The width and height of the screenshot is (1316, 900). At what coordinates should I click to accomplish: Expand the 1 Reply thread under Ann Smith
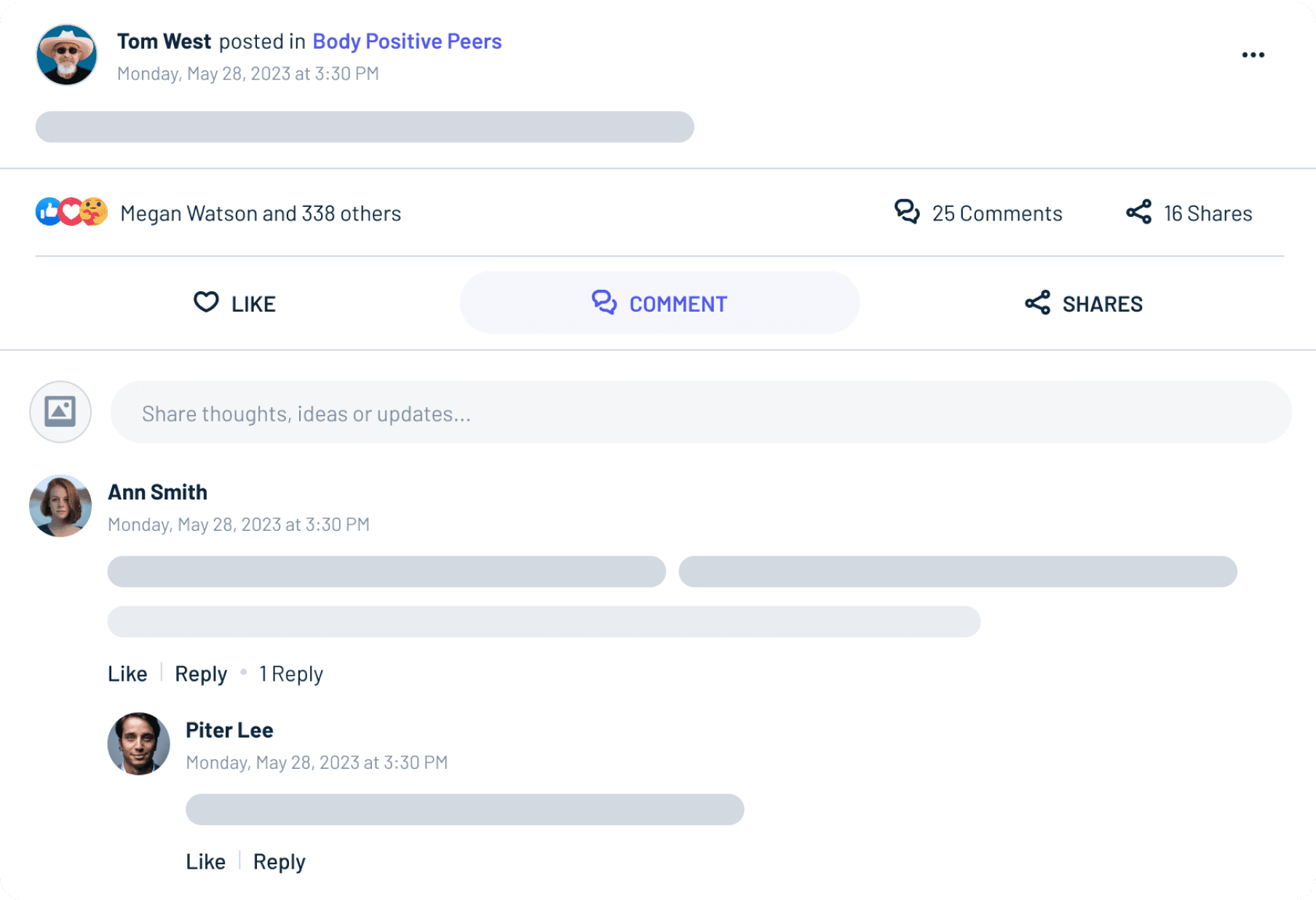pos(291,674)
